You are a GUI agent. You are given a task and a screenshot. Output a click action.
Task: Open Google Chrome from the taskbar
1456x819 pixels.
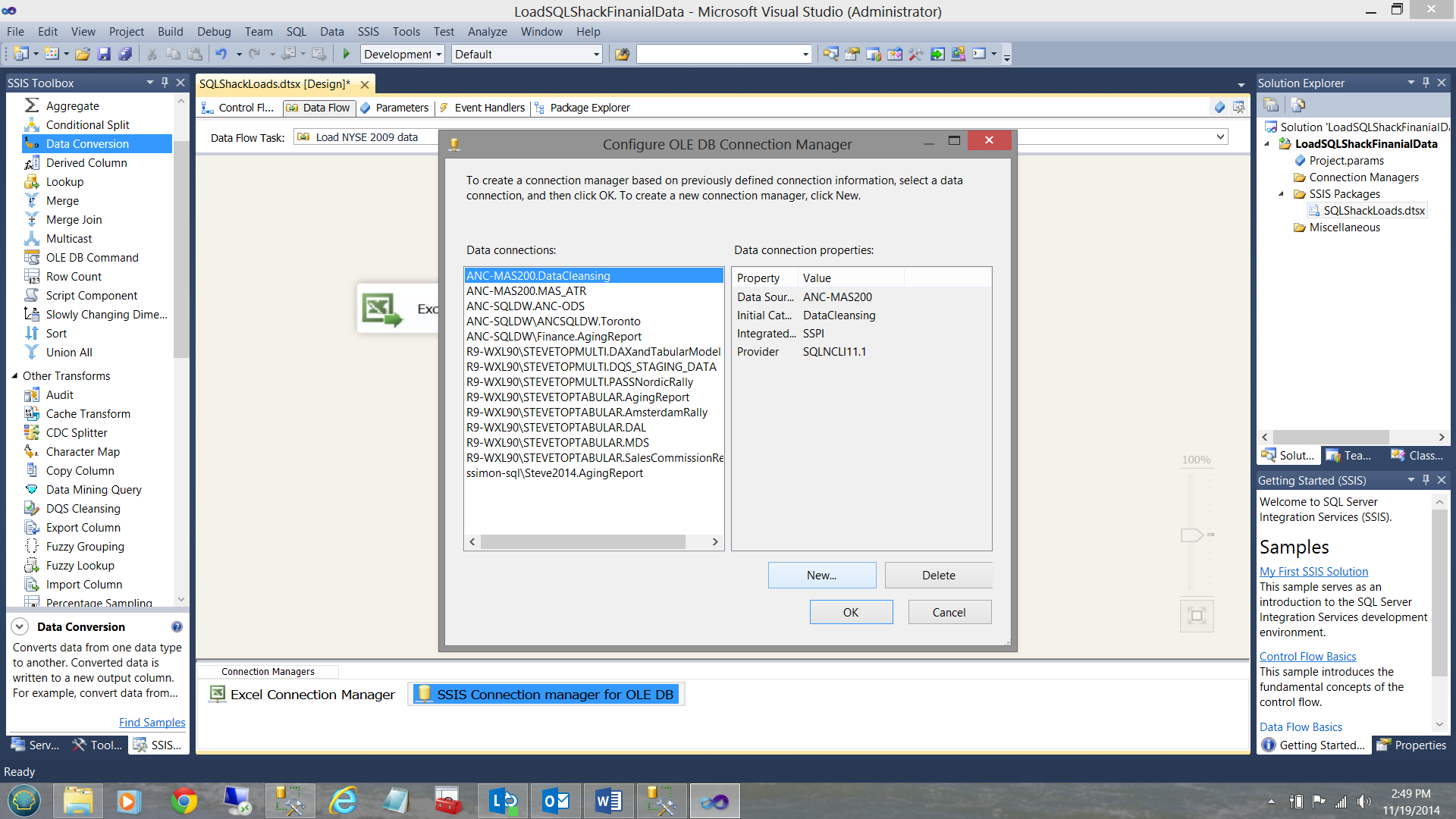click(x=184, y=801)
